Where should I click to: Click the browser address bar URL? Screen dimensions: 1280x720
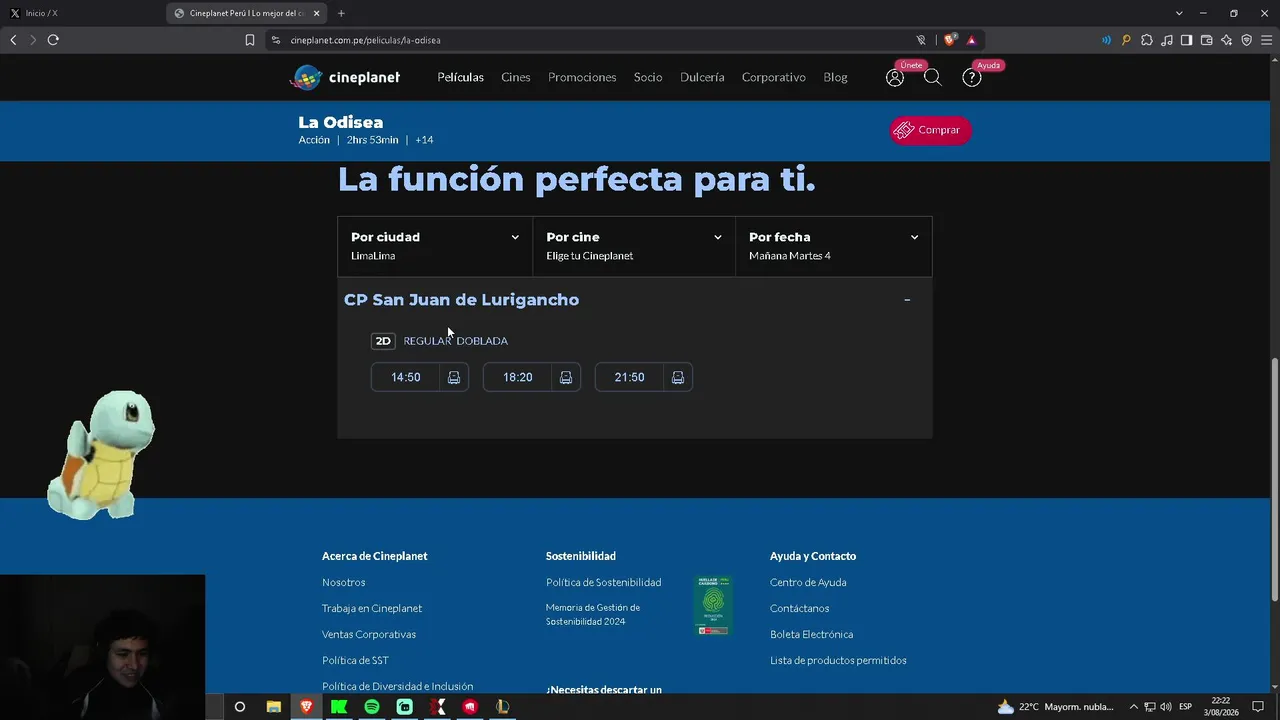[366, 40]
